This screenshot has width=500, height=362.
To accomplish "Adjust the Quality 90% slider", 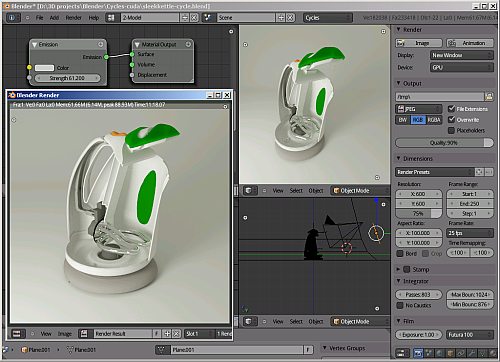I will [x=444, y=143].
